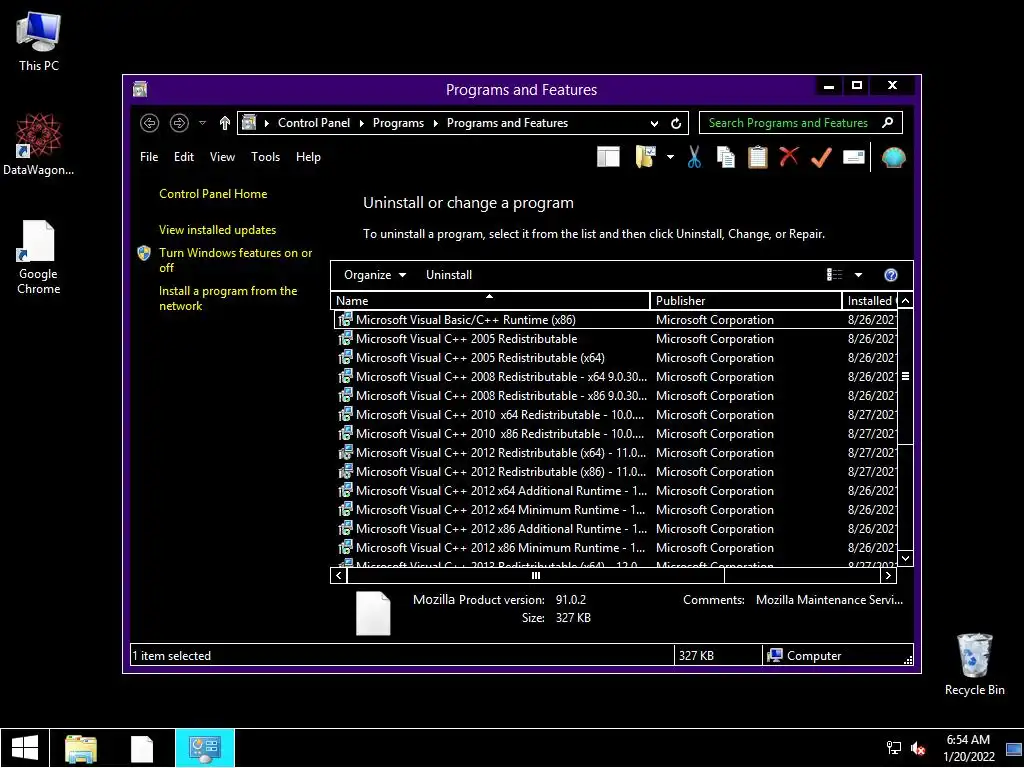
Task: Click the folder options icon in toolbar
Action: coord(645,157)
